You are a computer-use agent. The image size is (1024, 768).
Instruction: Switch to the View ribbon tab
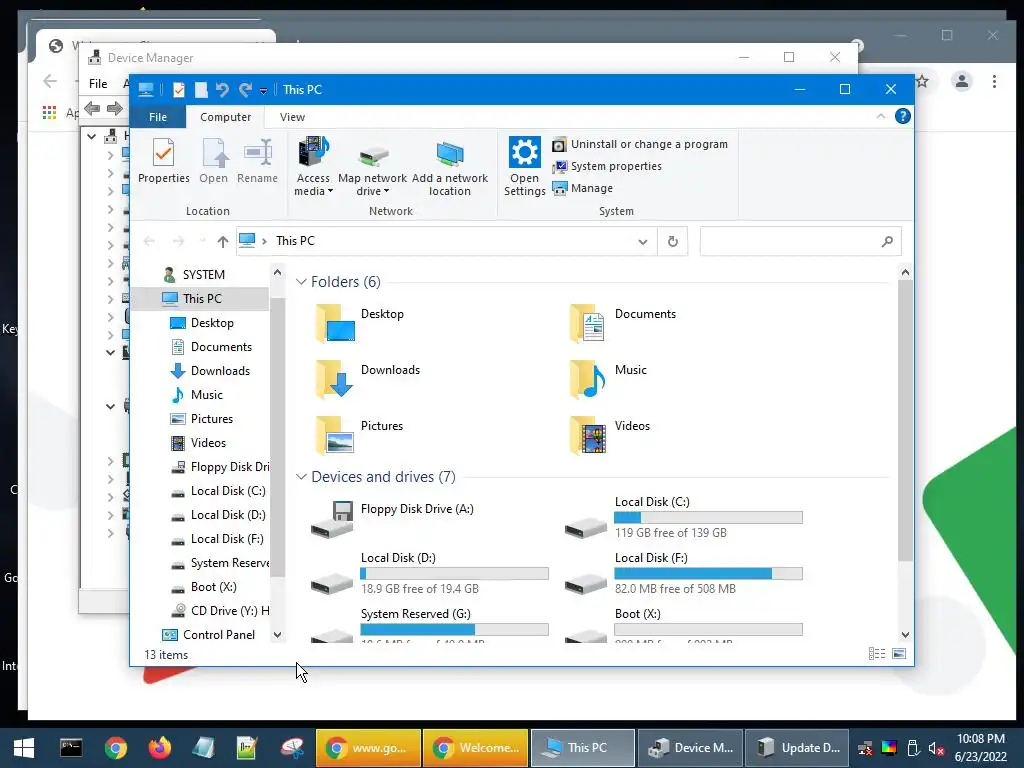[292, 117]
